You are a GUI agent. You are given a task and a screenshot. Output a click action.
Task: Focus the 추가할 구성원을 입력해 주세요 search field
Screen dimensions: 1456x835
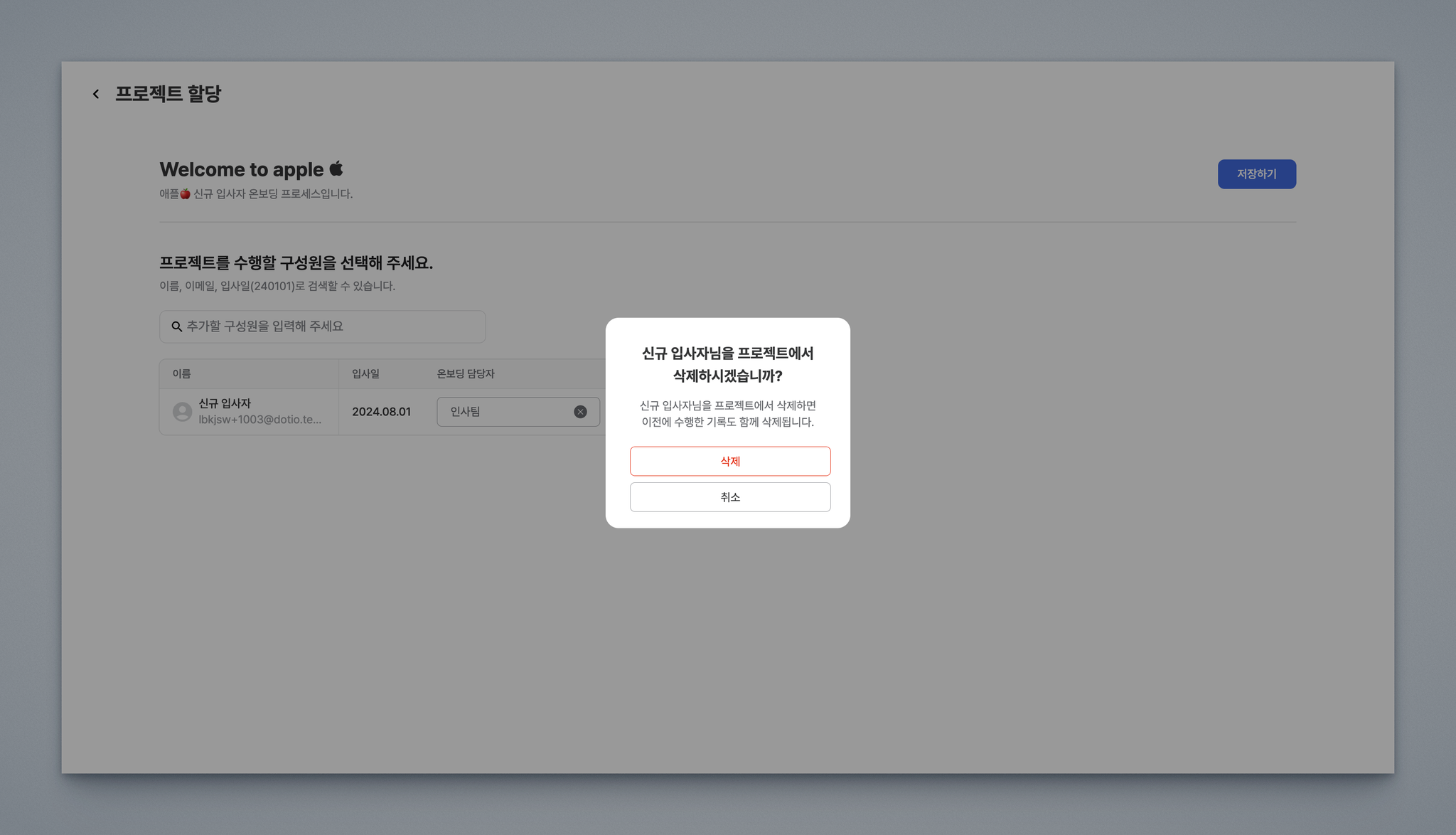322,326
